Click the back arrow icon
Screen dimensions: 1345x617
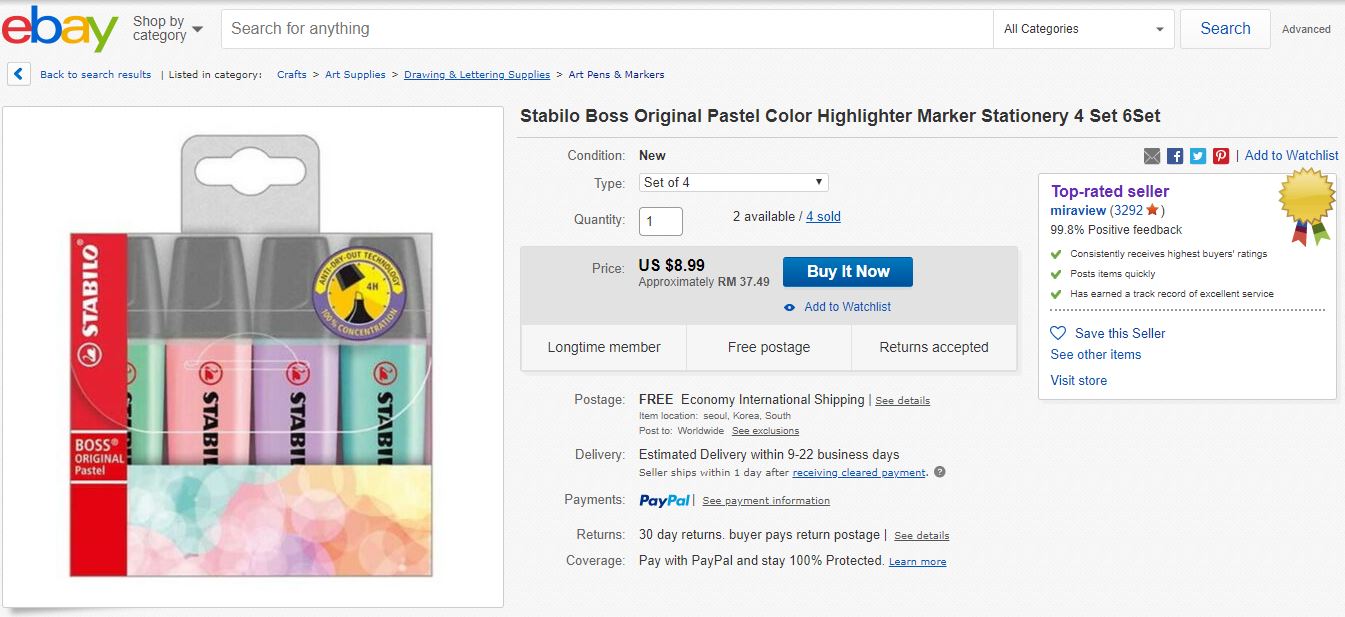pyautogui.click(x=18, y=74)
